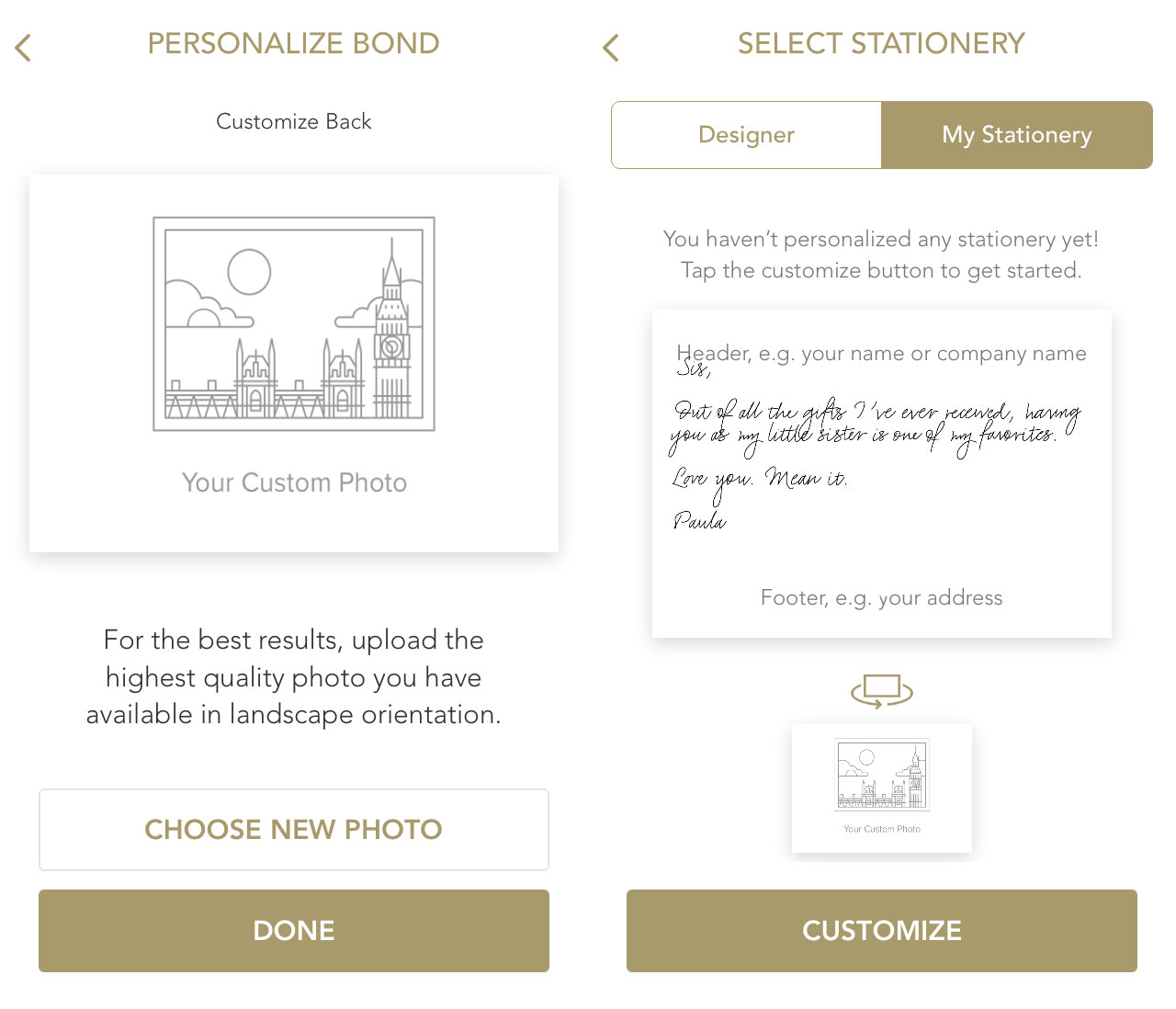This screenshot has height=1009, width=1176.
Task: Click the landscape orientation tip text
Action: pos(294,677)
